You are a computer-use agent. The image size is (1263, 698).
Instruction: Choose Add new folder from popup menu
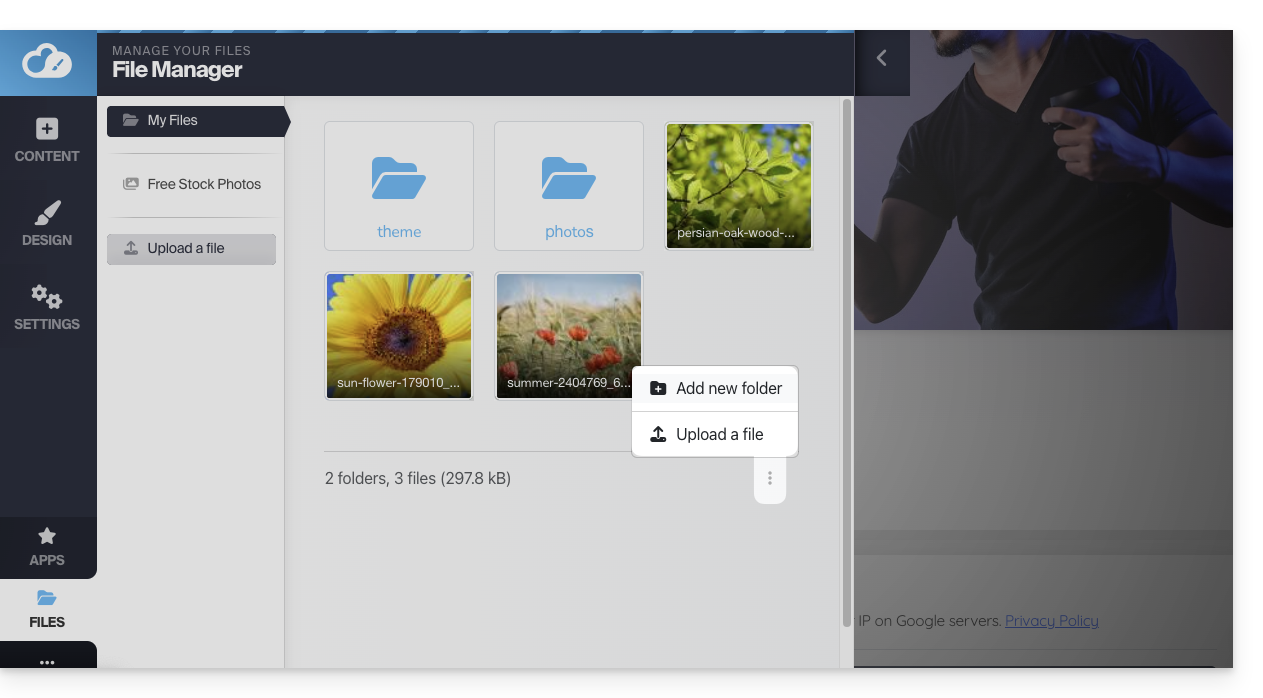(x=715, y=388)
